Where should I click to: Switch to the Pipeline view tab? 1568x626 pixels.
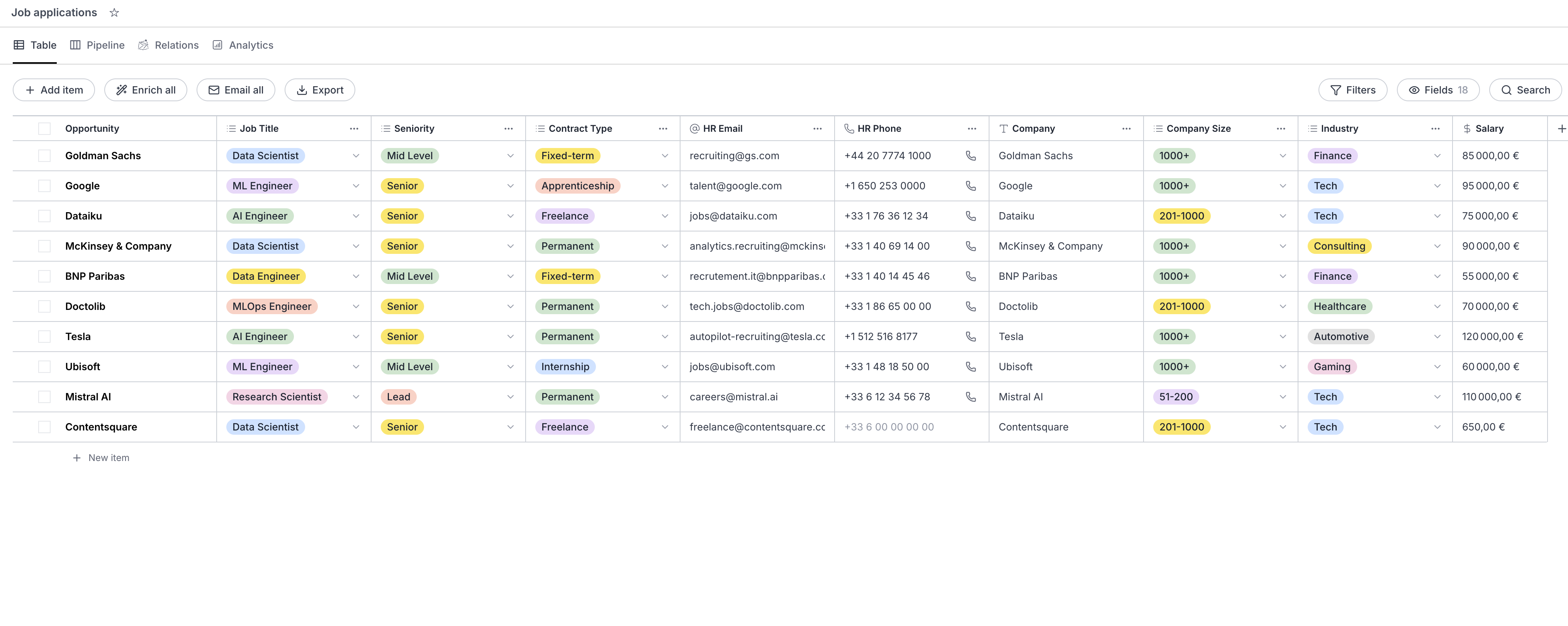[97, 45]
